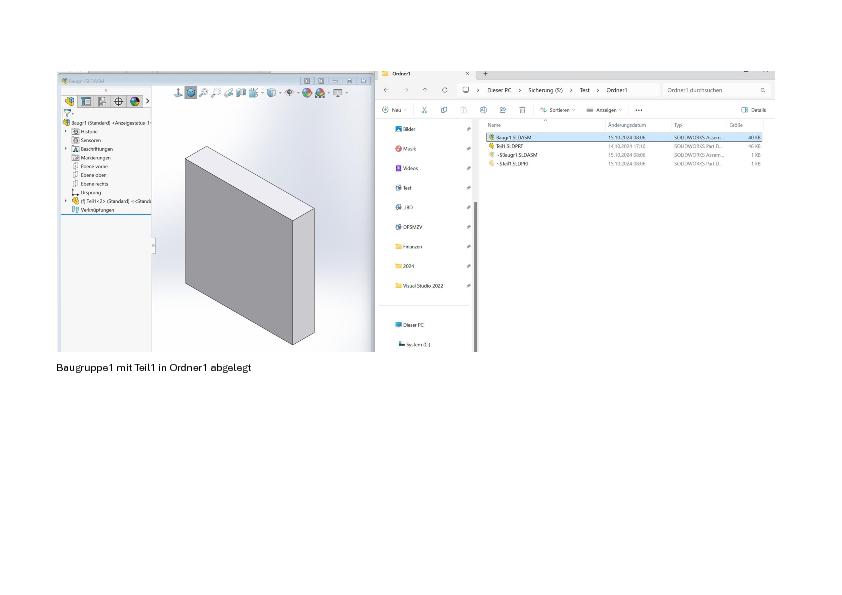The image size is (842, 595).
Task: Select Sensoren in the feature tree
Action: pos(86,140)
